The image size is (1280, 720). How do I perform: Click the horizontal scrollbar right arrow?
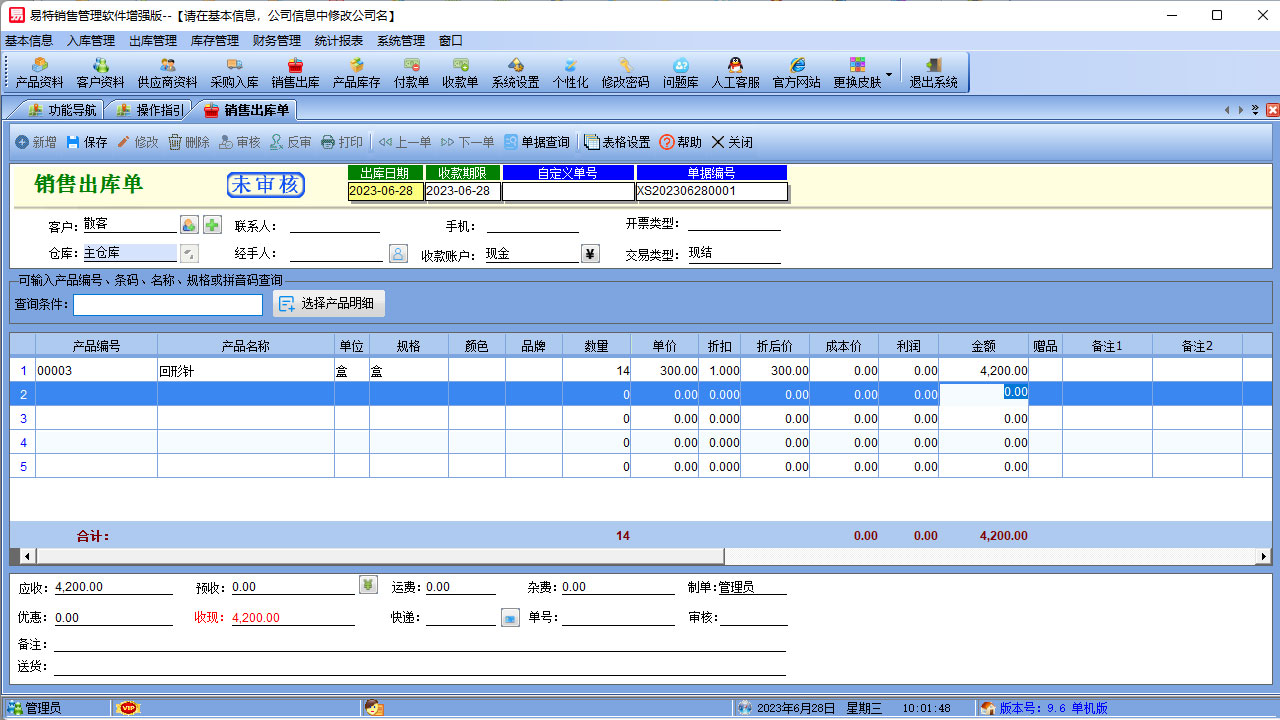point(1264,556)
